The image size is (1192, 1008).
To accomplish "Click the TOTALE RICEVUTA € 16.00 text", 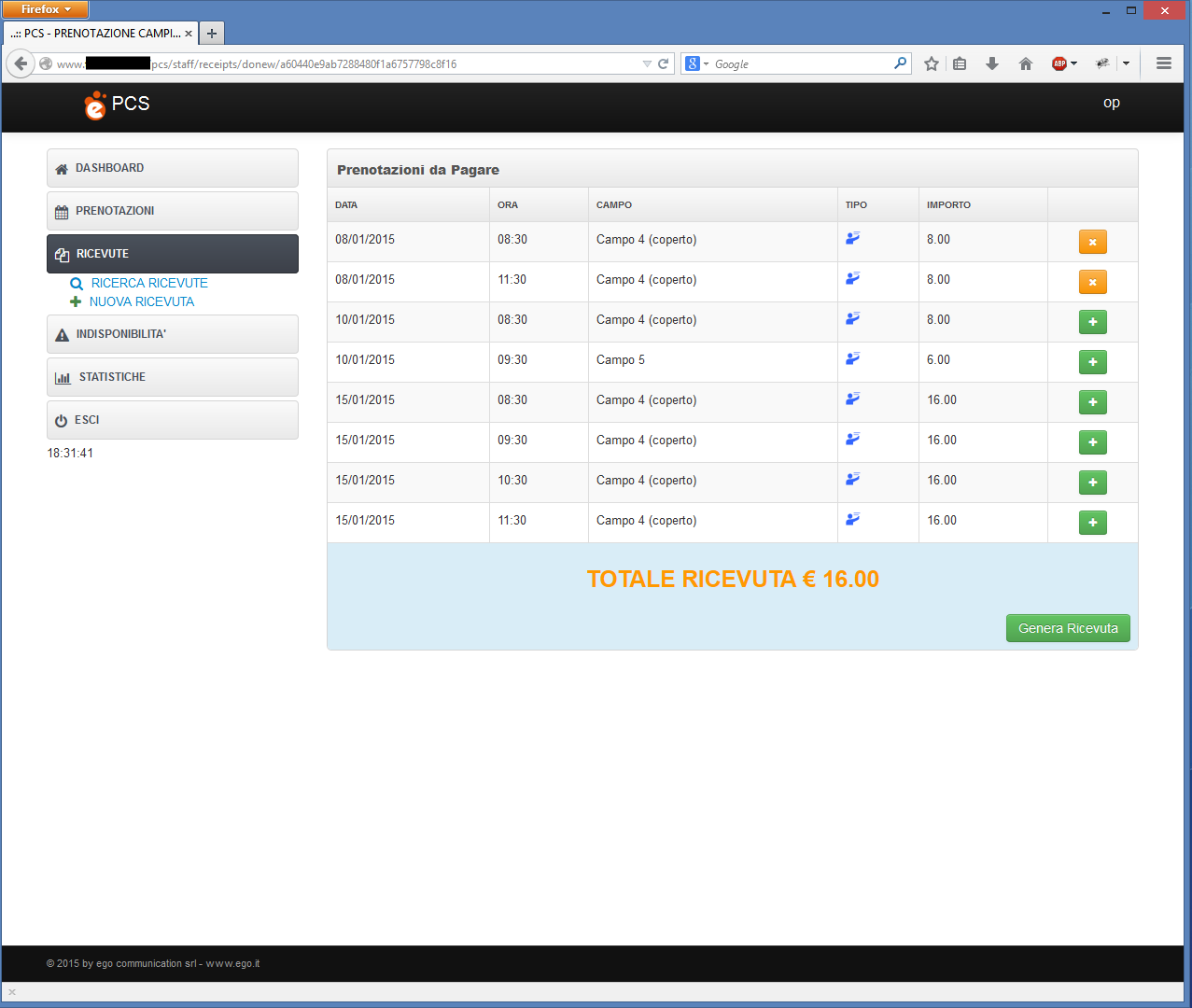I will pyautogui.click(x=733, y=579).
